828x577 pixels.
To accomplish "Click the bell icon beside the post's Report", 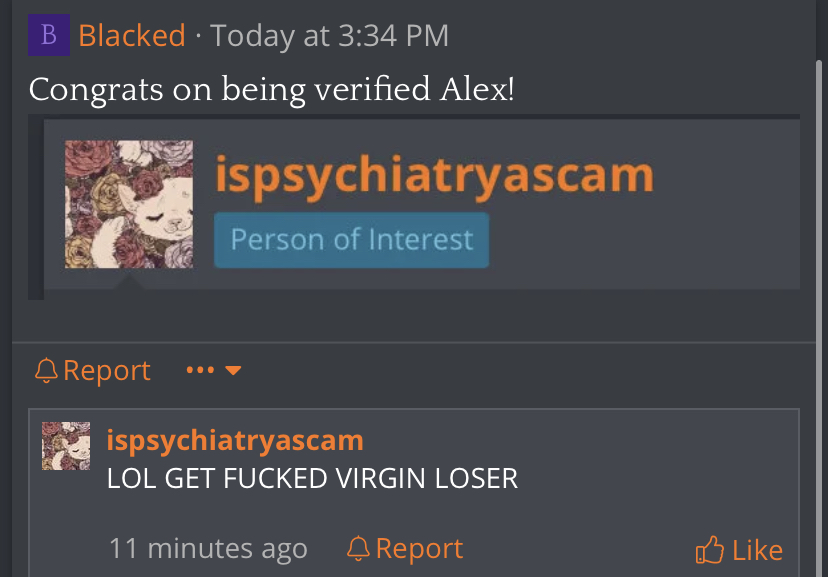I will [46, 370].
